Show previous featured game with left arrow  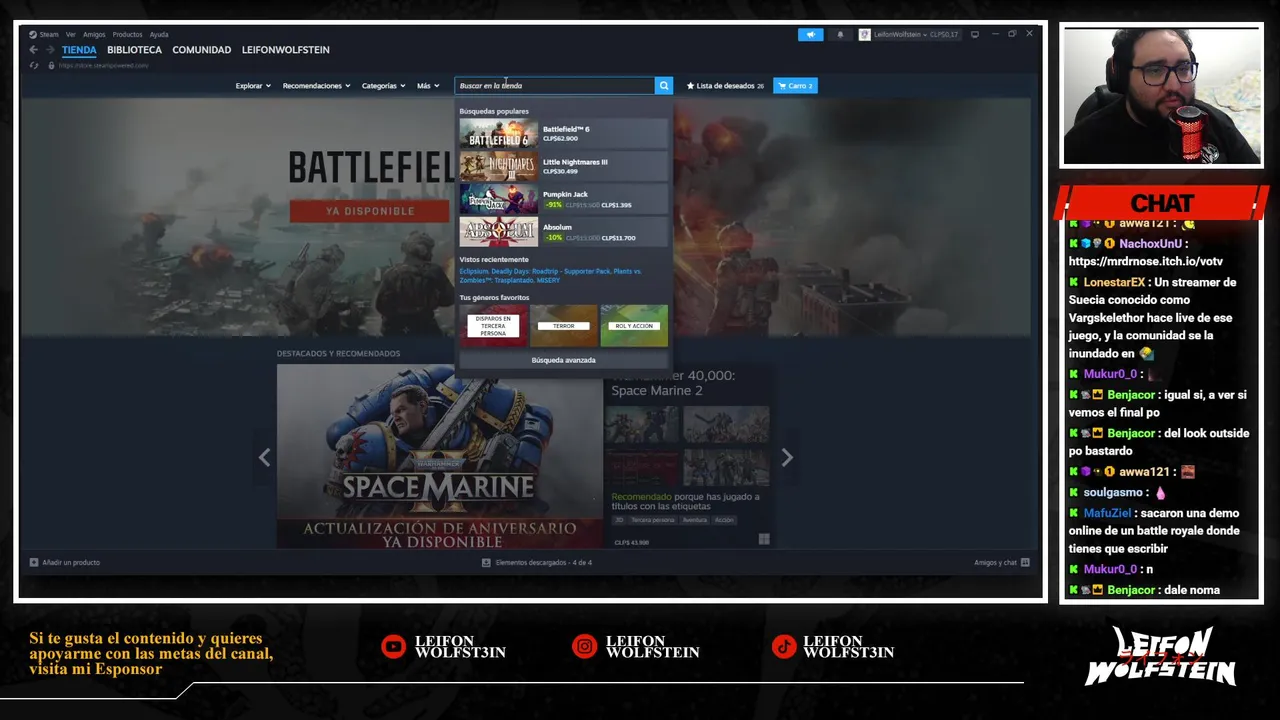[x=264, y=457]
